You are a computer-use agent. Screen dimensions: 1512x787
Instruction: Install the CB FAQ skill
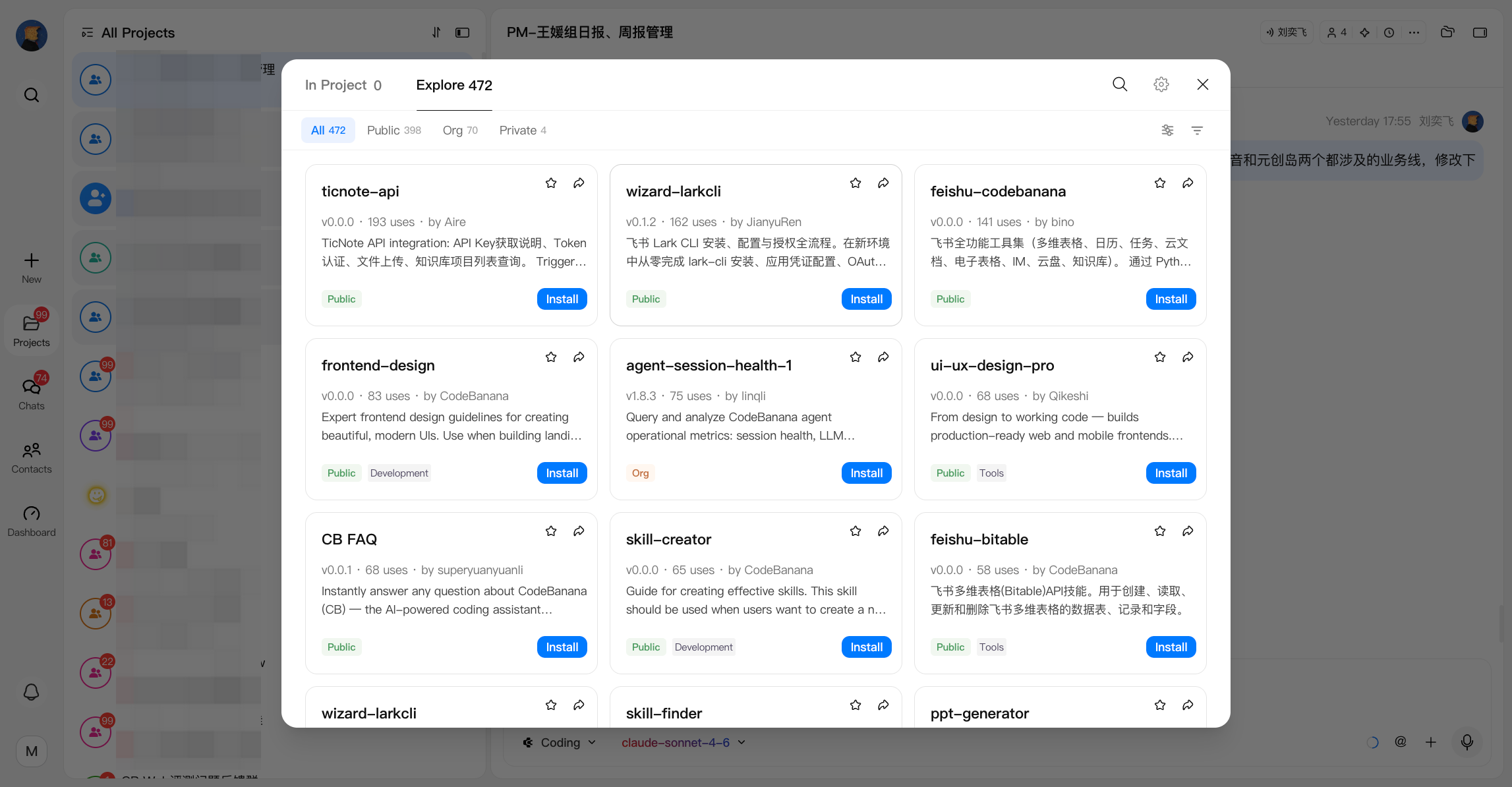coord(562,647)
